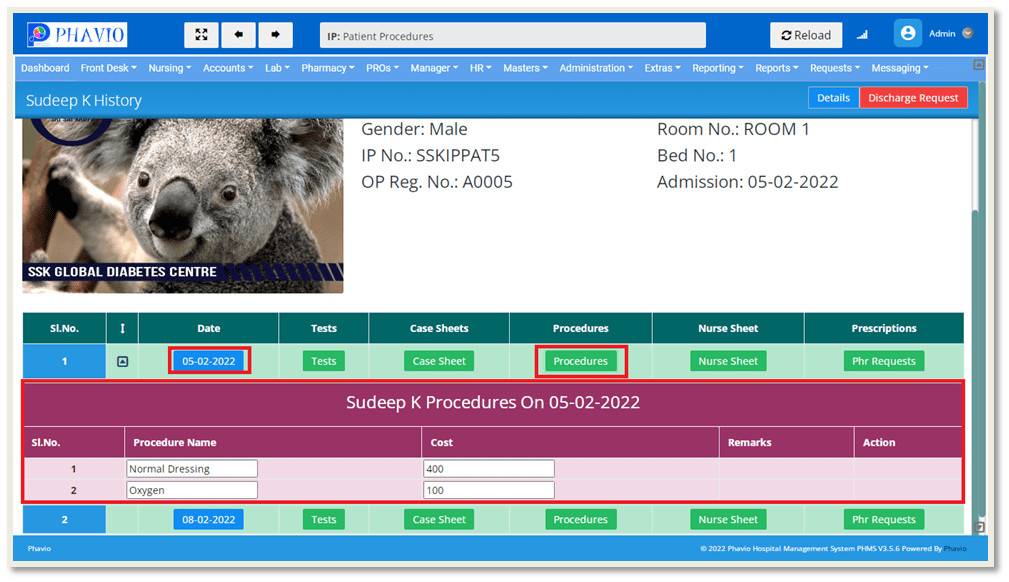Open Phr Requests for 05-02-2022 row
The height and width of the screenshot is (582, 1009).
(x=884, y=361)
